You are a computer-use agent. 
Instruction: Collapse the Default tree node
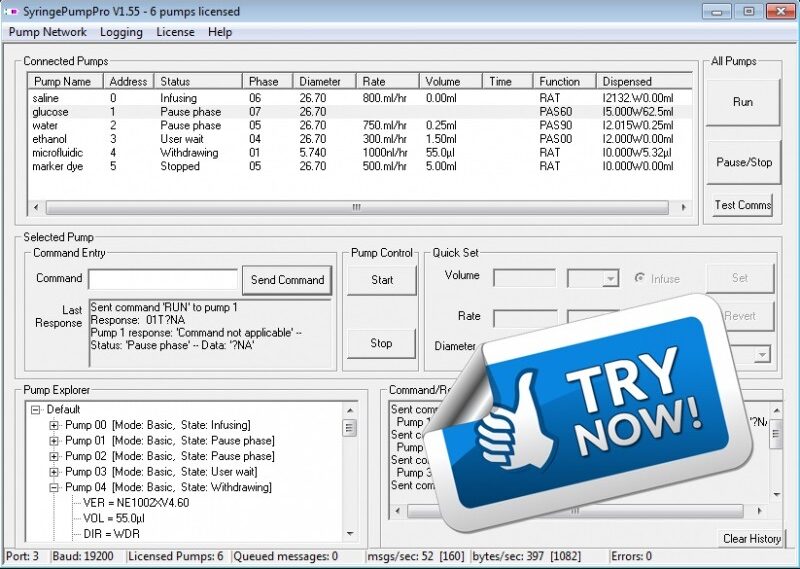35,410
